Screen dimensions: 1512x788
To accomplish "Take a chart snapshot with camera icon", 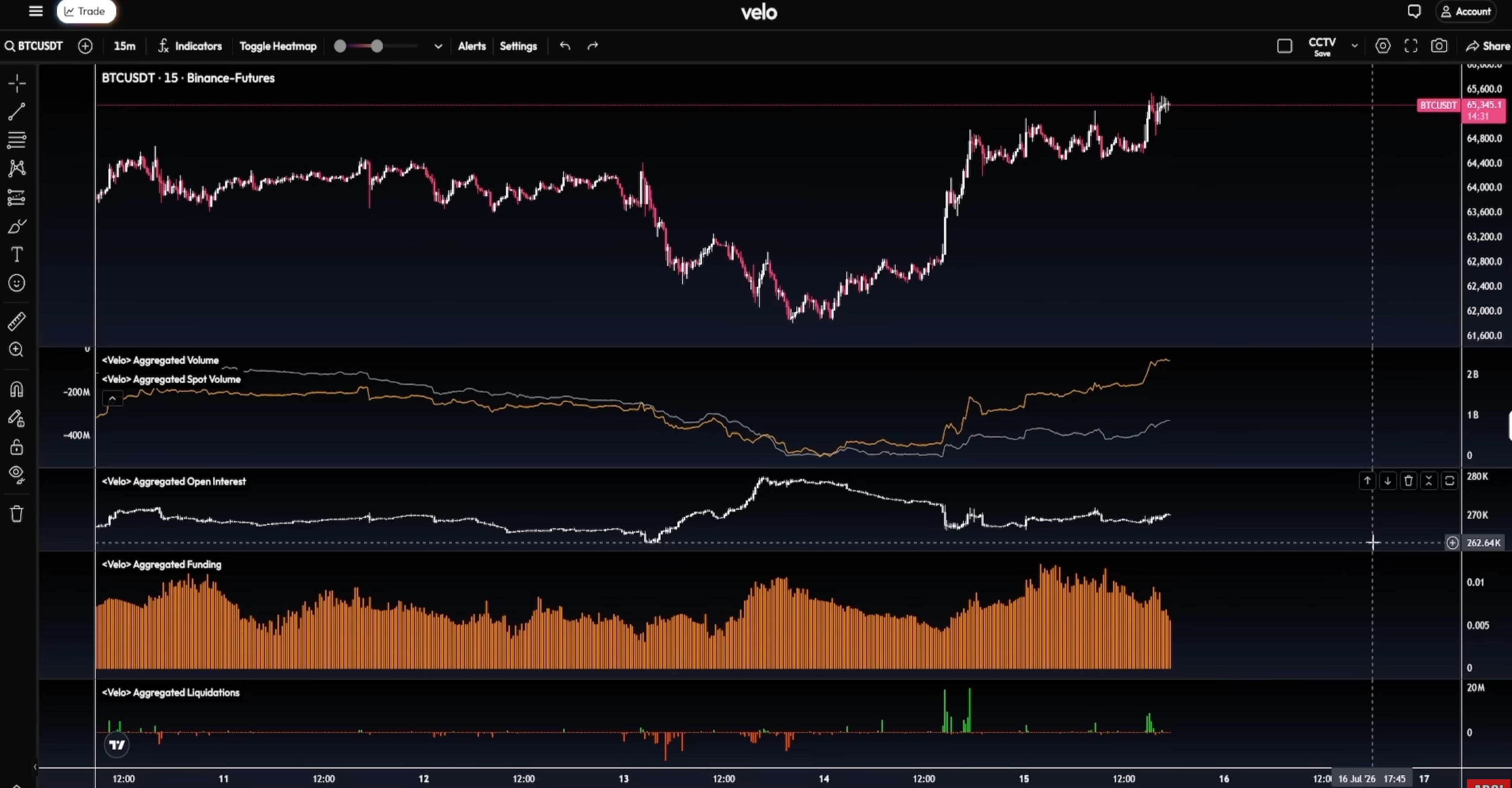I will (1439, 46).
